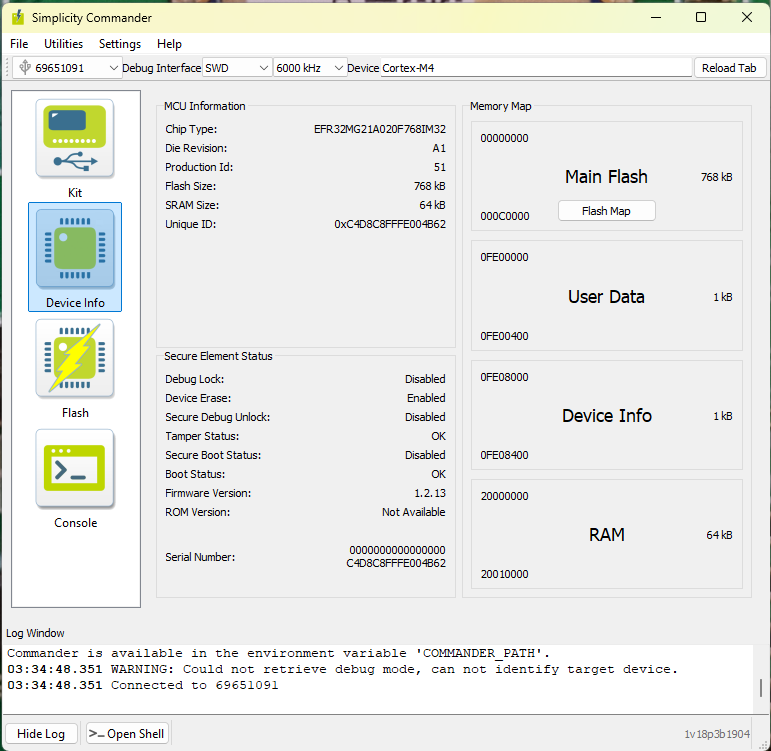771x751 pixels.
Task: Click the ROM Version Not Available value
Action: tap(414, 512)
